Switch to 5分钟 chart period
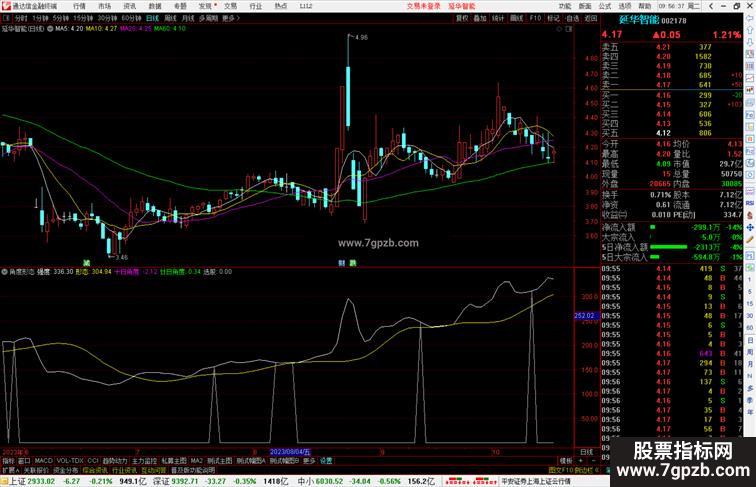Viewport: 756px width, 487px height. click(x=61, y=18)
